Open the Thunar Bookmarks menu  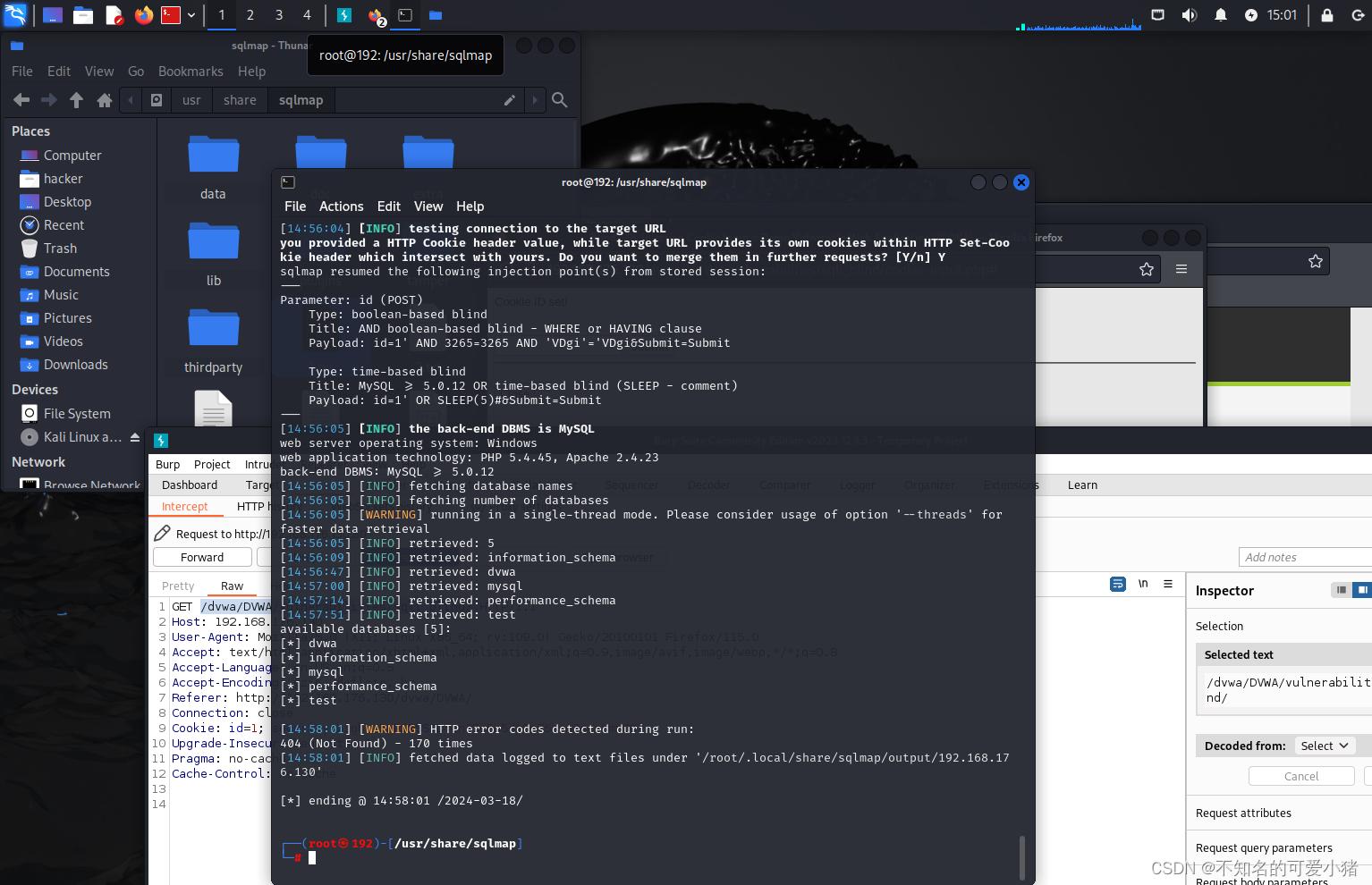pyautogui.click(x=191, y=72)
